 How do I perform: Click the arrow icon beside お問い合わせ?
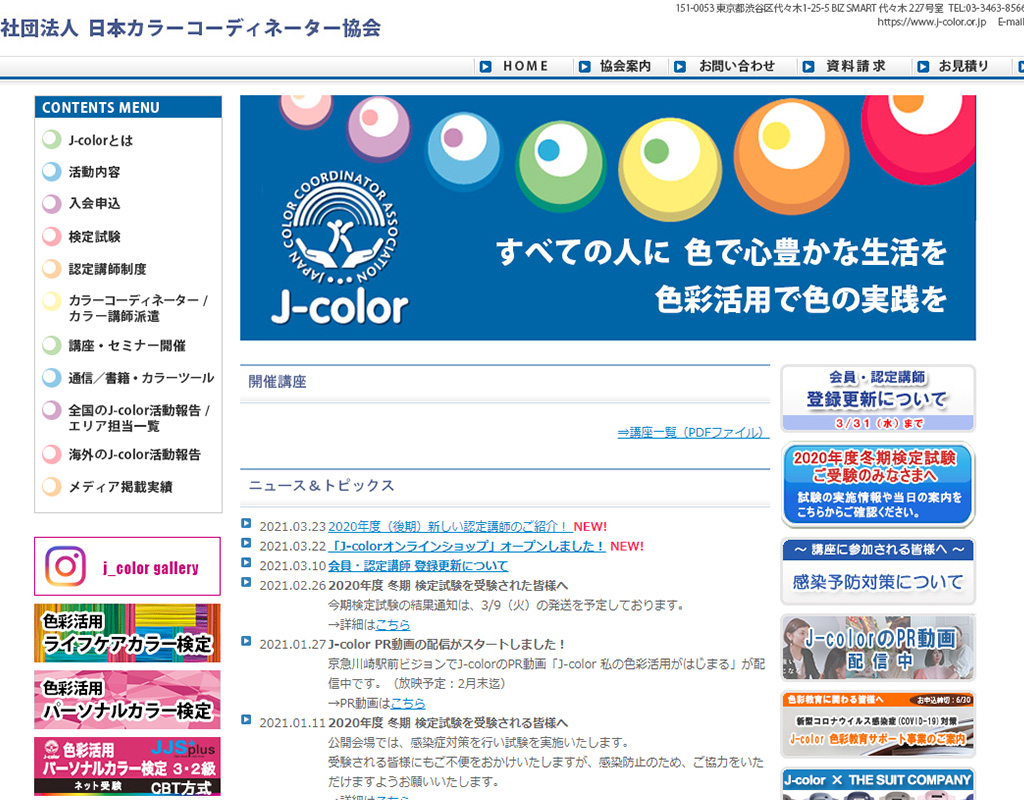tap(680, 67)
